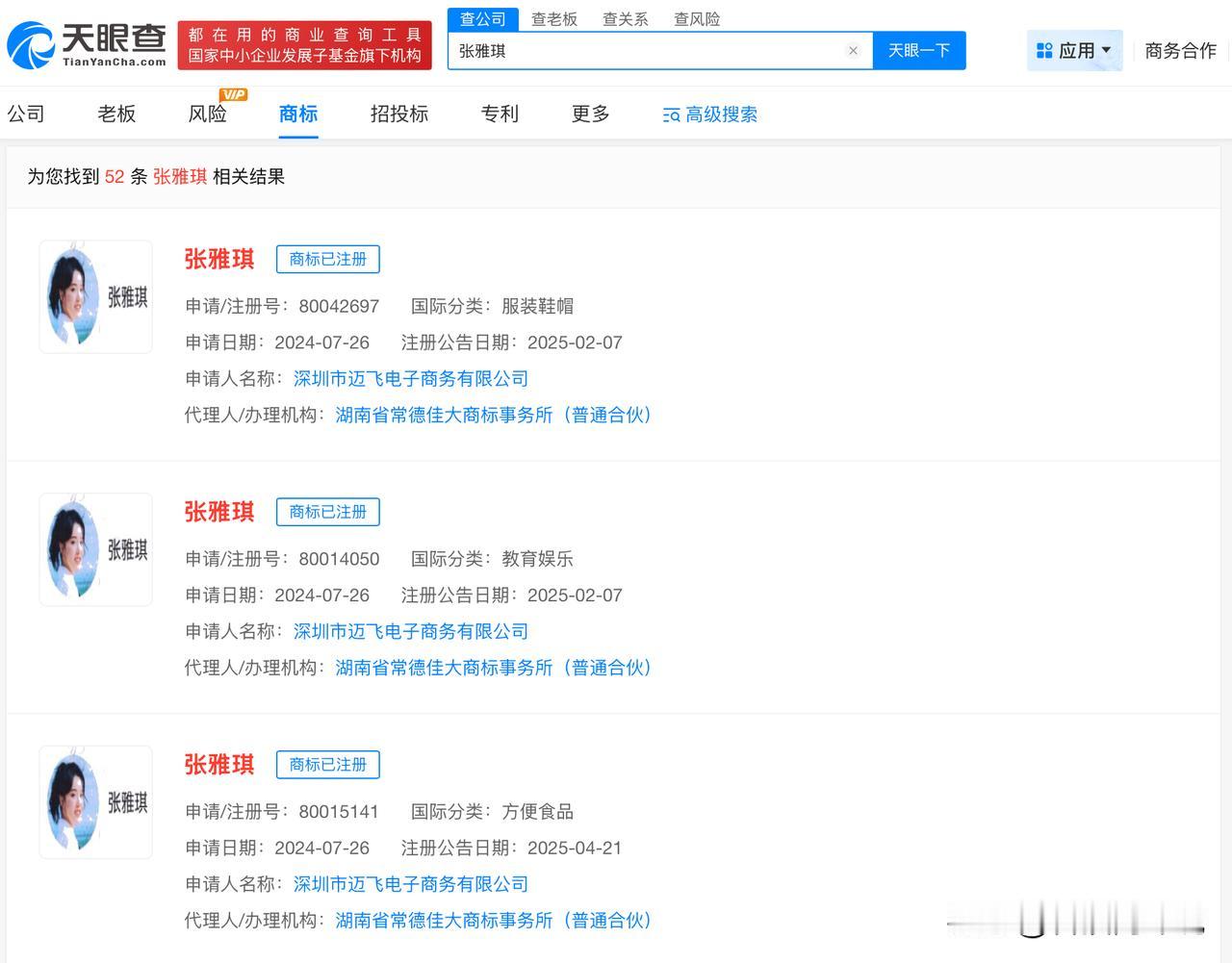Switch to the 查公司 search tab
This screenshot has height=963, width=1232.
click(x=483, y=19)
